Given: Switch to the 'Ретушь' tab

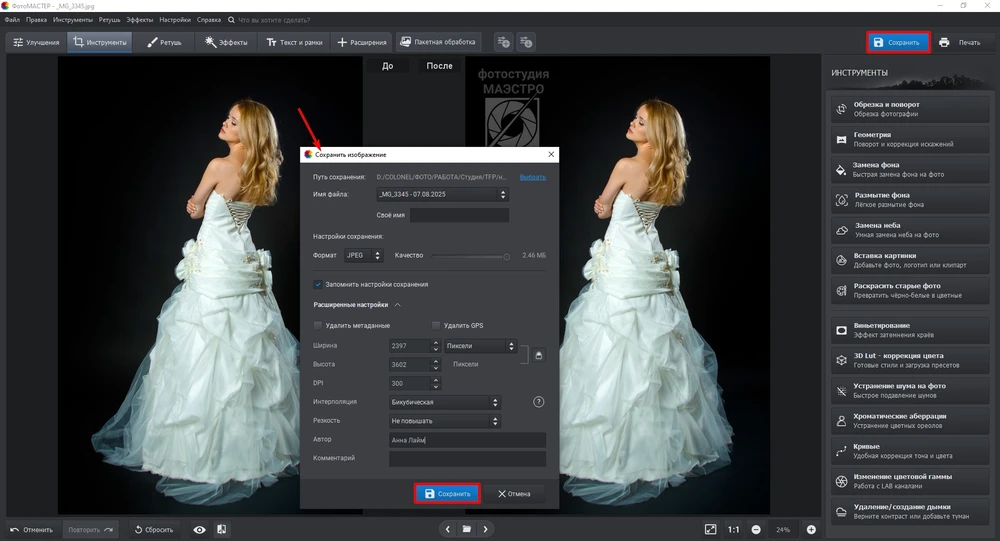Looking at the screenshot, I should coord(165,42).
